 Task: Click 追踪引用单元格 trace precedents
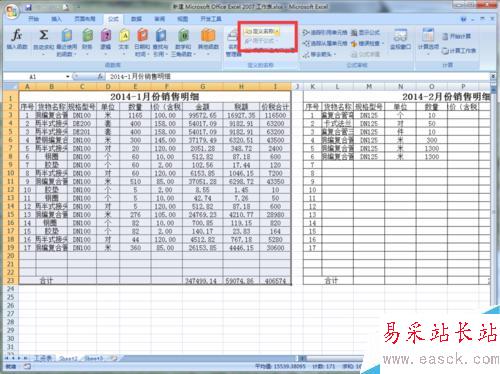click(325, 33)
